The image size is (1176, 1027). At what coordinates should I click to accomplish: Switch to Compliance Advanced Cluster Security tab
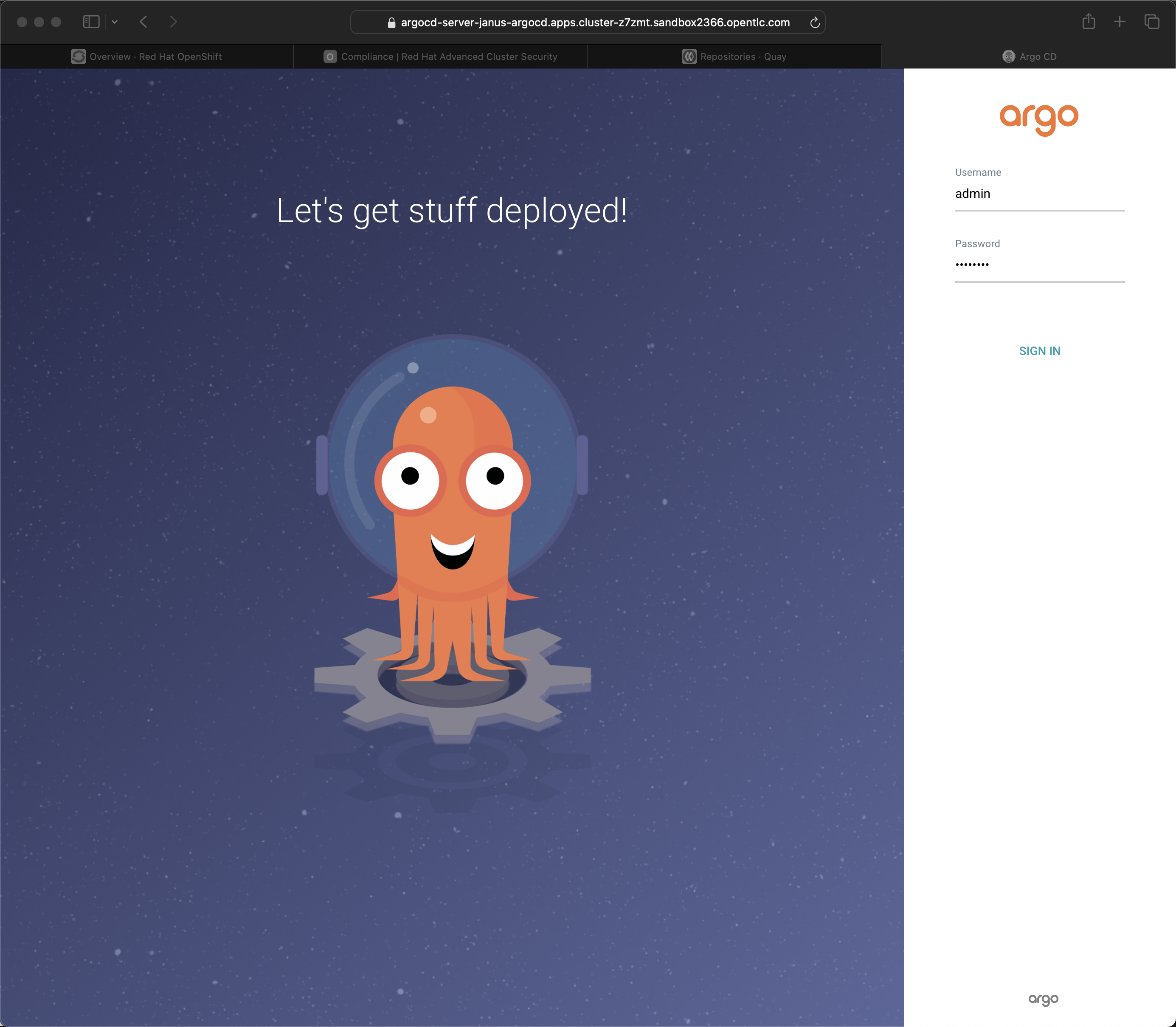(440, 57)
